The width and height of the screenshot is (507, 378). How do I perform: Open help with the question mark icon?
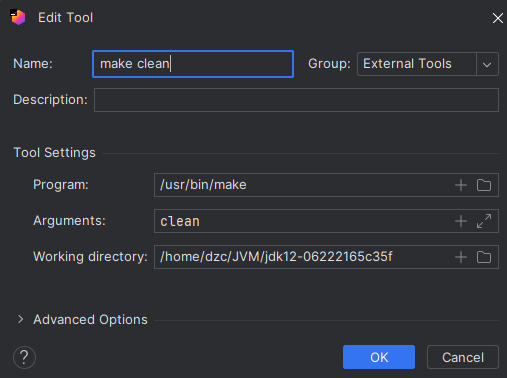coord(24,358)
